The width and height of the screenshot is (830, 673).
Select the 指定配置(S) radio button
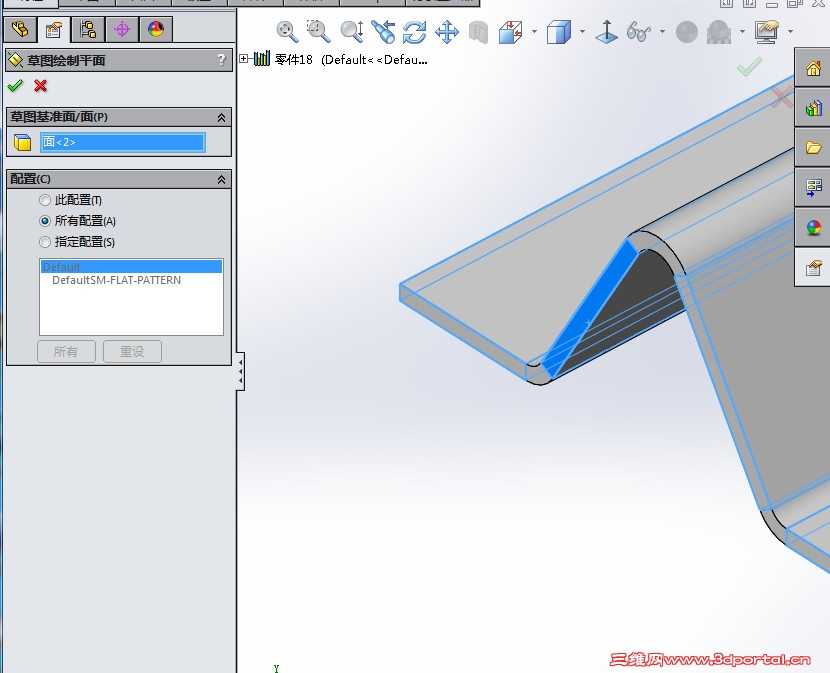tap(45, 242)
